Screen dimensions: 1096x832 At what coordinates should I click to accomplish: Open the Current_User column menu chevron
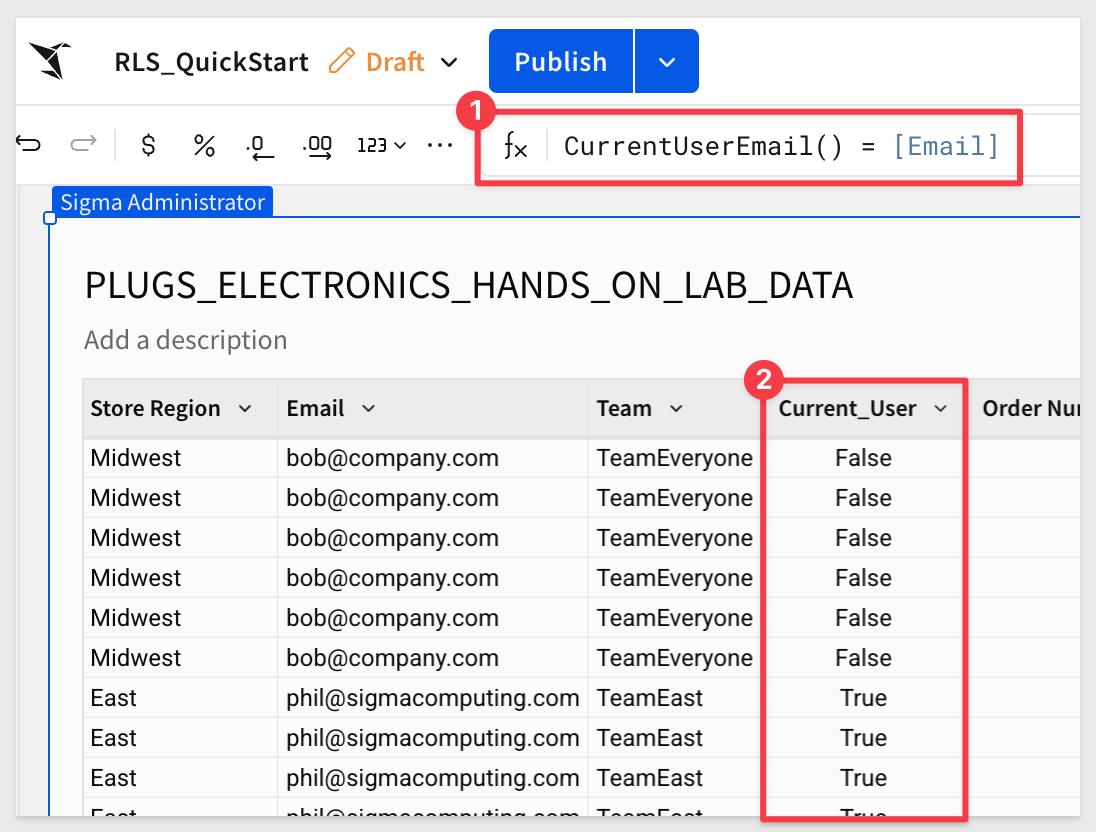pos(941,408)
